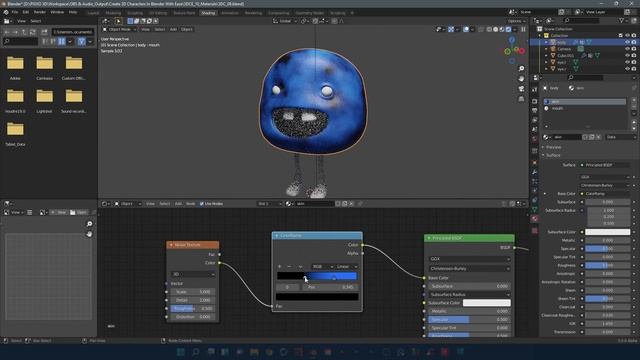Open the ColorRamp RGB color mode dropdown
Viewport: 640px width, 360px height.
point(322,267)
